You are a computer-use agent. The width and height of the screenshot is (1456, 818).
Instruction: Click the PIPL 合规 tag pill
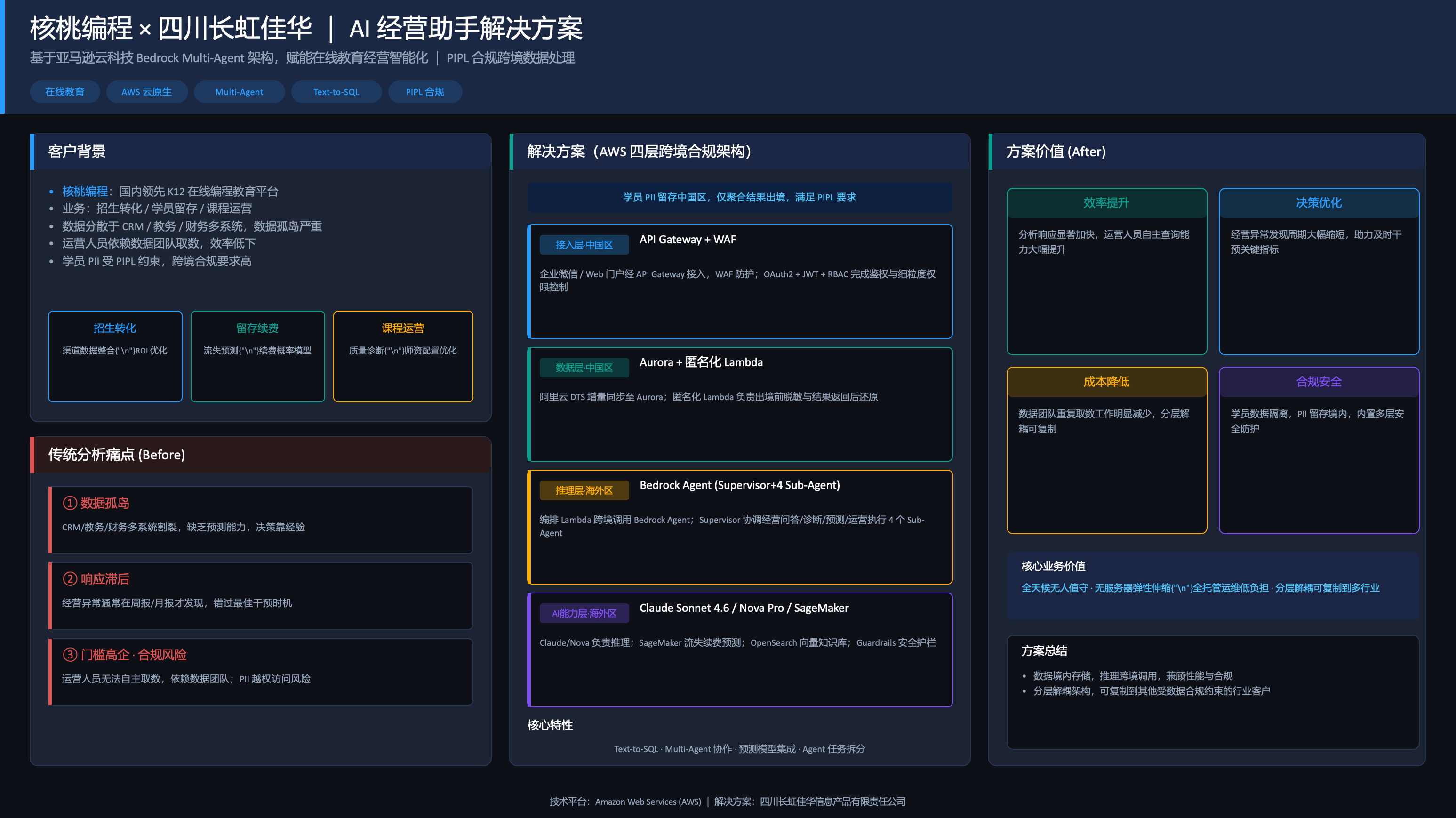425,92
